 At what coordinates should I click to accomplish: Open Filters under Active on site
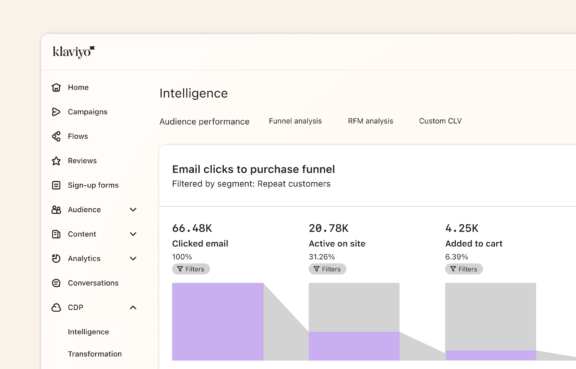[x=327, y=269]
